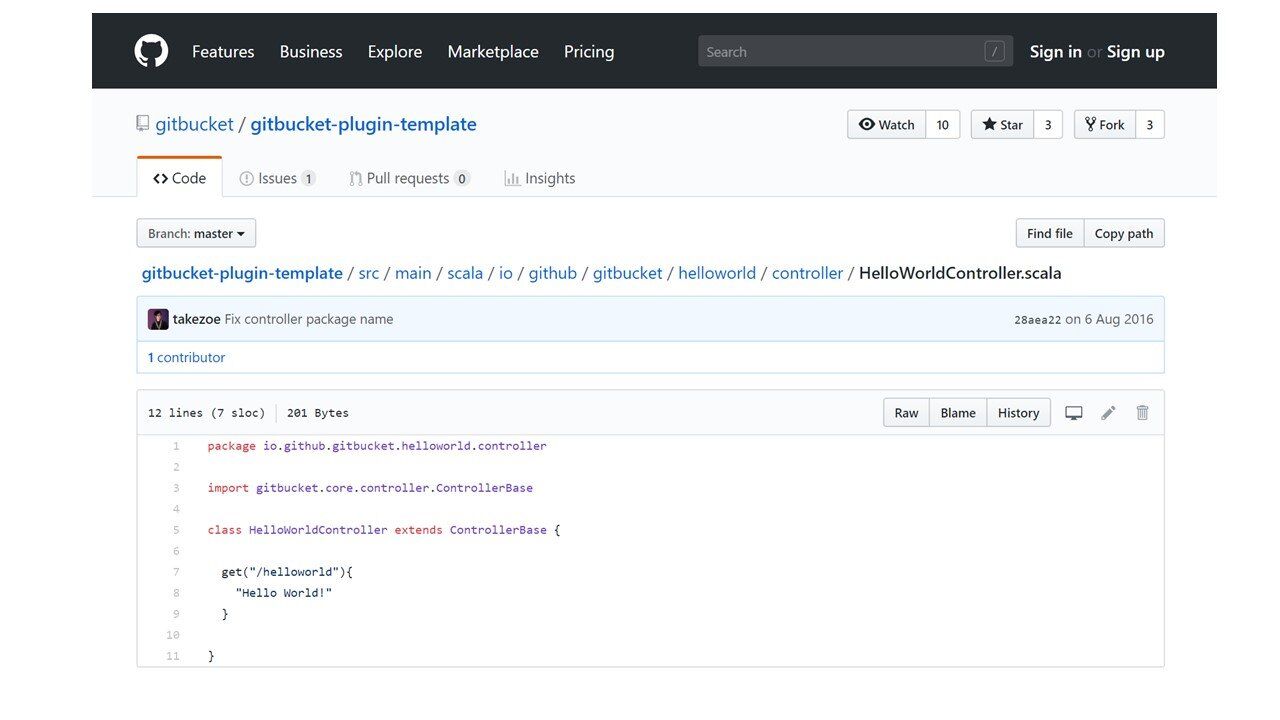Screen dimensions: 1280x720
Task: Switch to the Issues tab
Action: 277,178
